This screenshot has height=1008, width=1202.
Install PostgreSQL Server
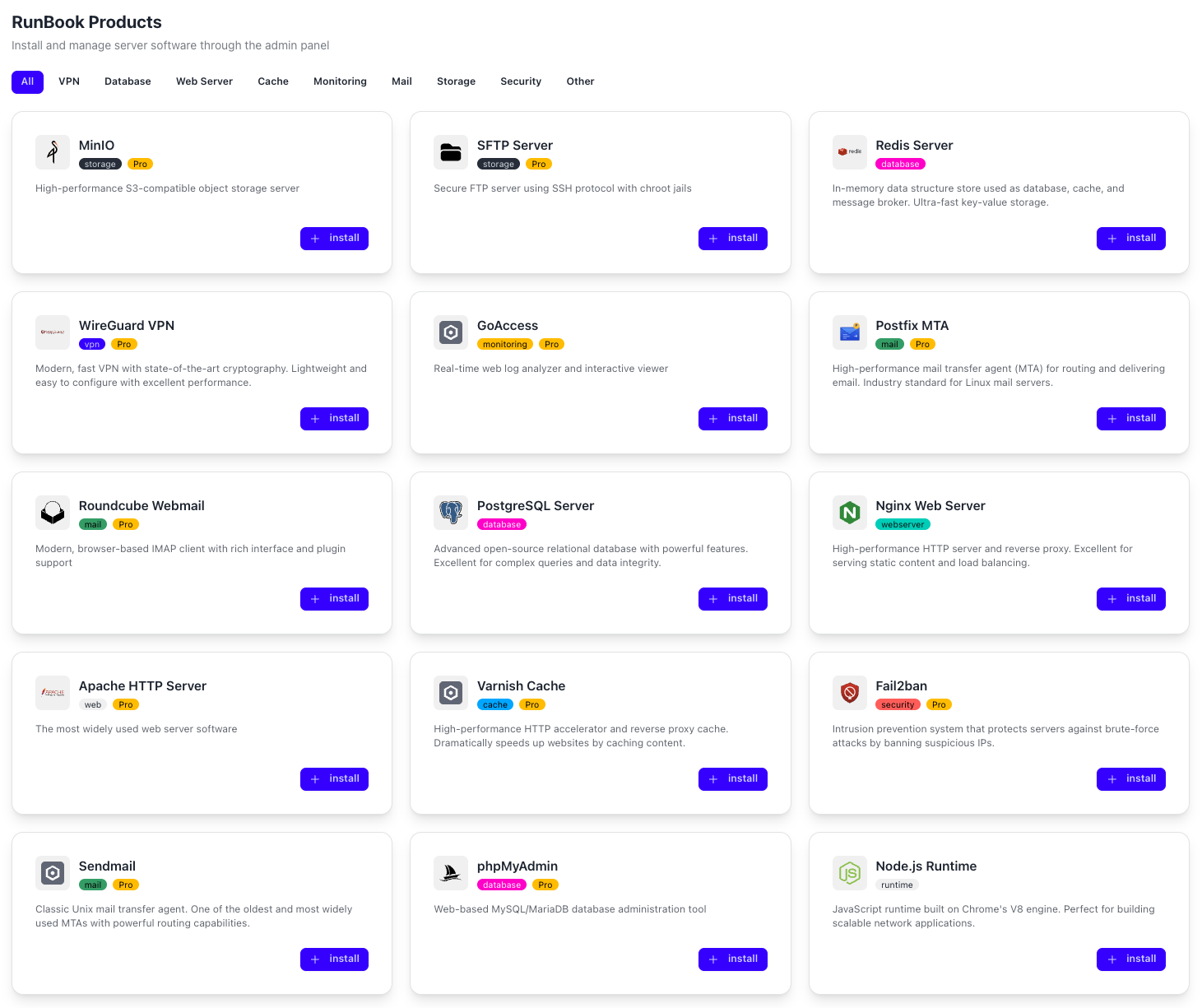tap(733, 599)
